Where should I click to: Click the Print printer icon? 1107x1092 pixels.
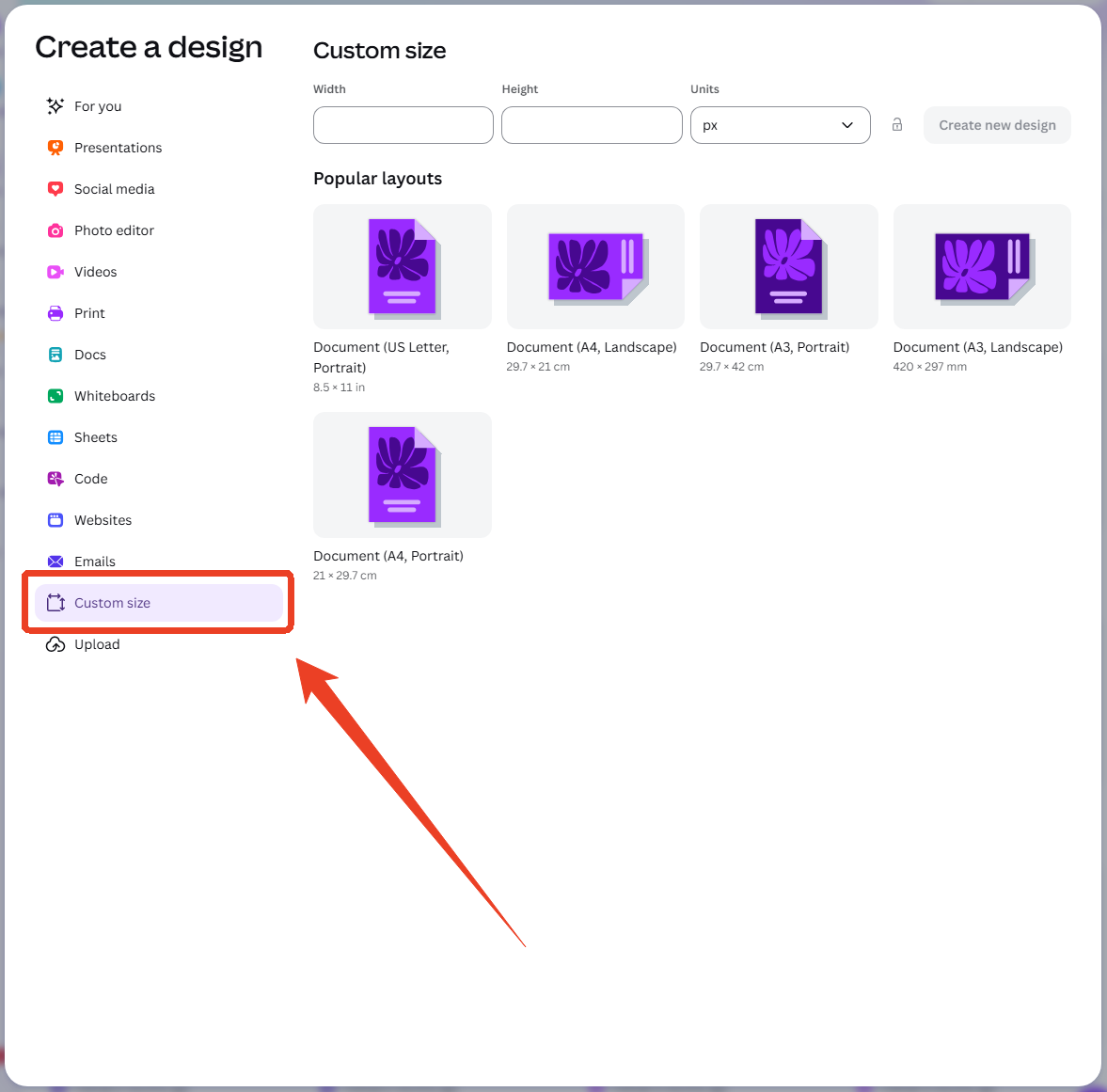[55, 313]
